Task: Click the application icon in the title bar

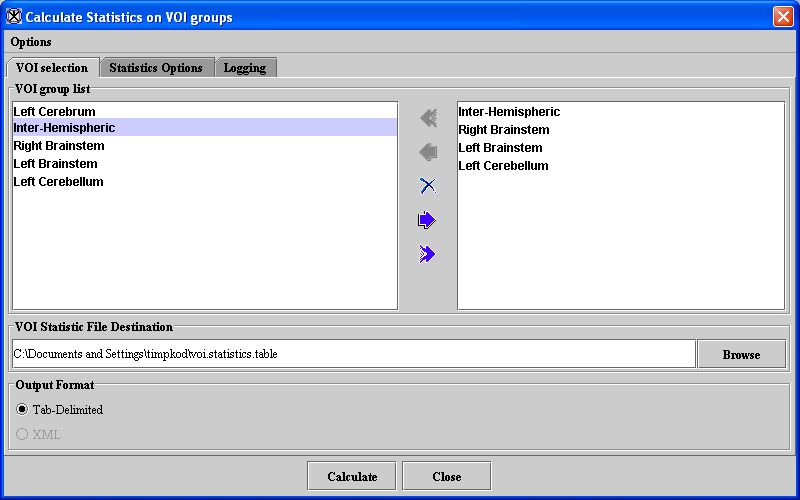Action: click(x=13, y=17)
